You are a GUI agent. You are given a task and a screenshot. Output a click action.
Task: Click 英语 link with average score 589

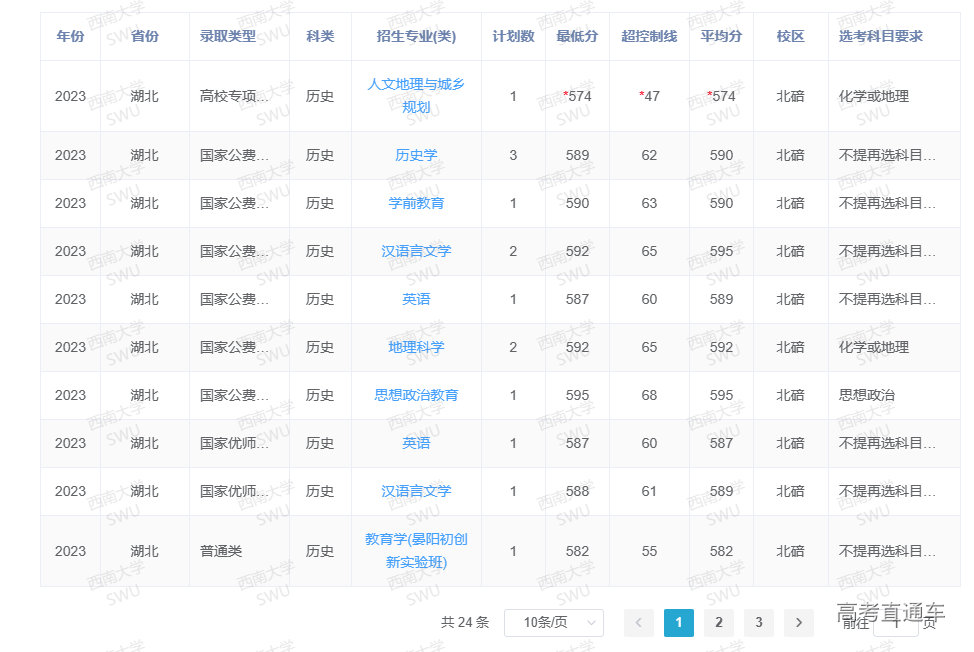pyautogui.click(x=416, y=299)
